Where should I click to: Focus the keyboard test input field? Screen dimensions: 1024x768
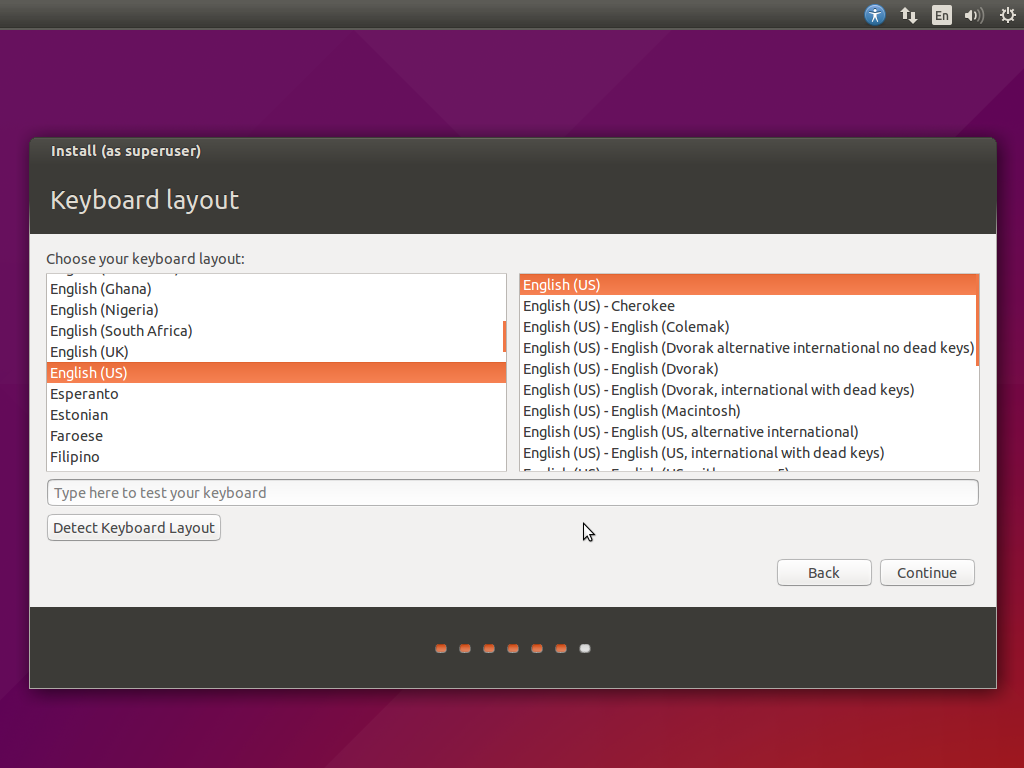(513, 492)
